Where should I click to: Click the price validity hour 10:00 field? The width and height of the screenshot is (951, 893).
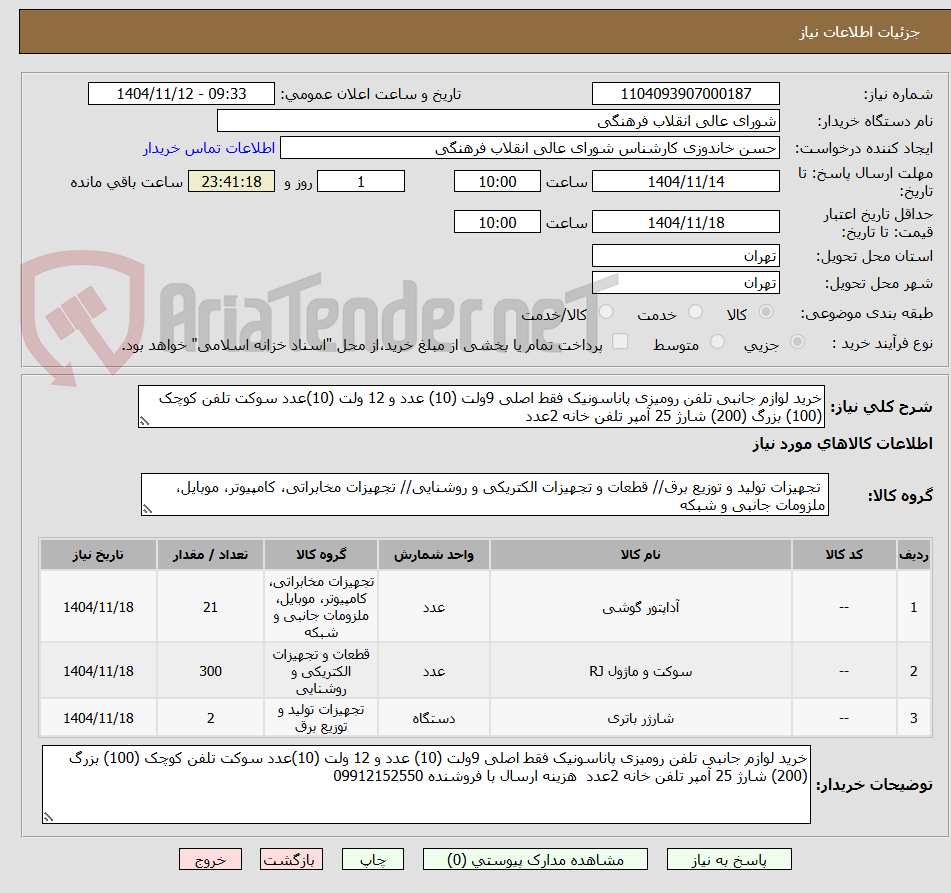497,222
